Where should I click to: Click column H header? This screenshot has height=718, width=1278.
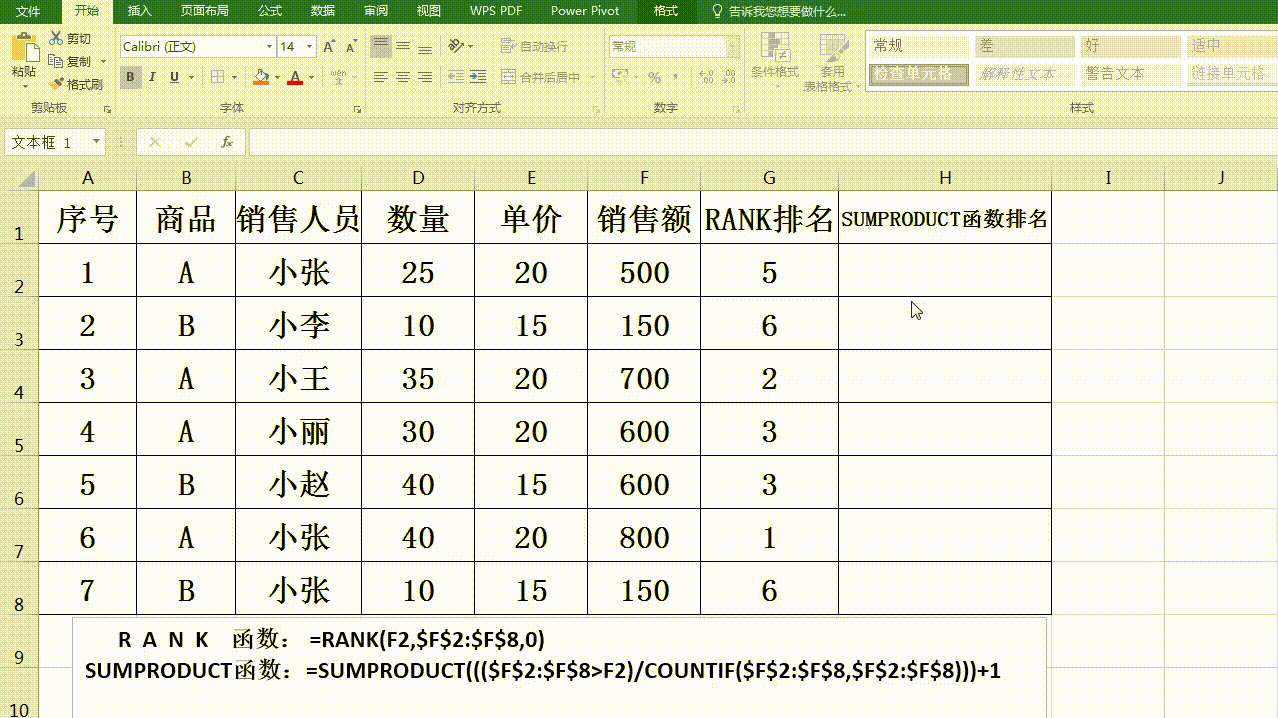click(x=945, y=178)
